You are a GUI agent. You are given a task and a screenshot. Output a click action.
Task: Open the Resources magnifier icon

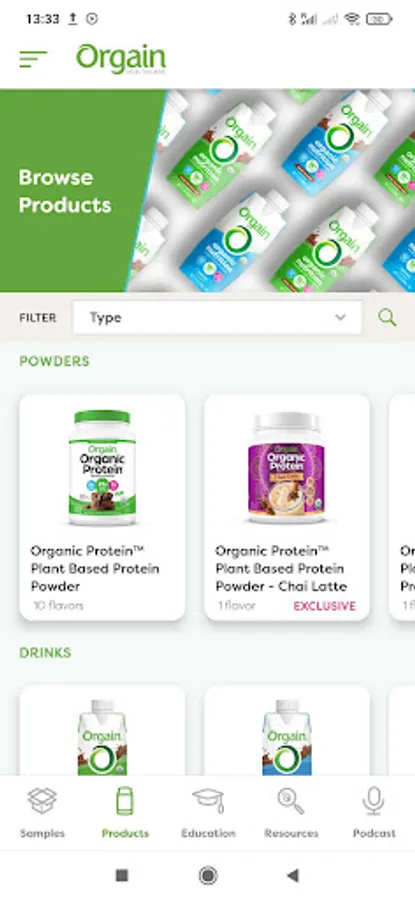(x=291, y=801)
